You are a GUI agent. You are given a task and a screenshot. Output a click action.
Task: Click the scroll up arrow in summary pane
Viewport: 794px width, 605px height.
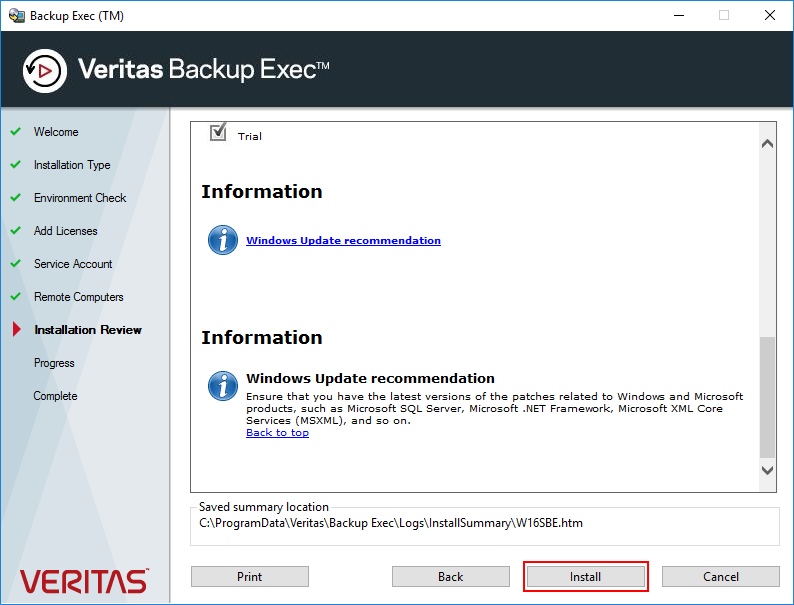(x=767, y=144)
